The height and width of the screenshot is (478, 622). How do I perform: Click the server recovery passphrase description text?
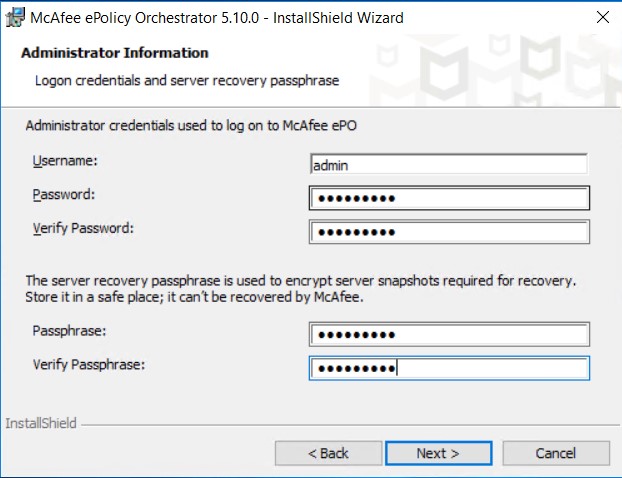click(300, 289)
